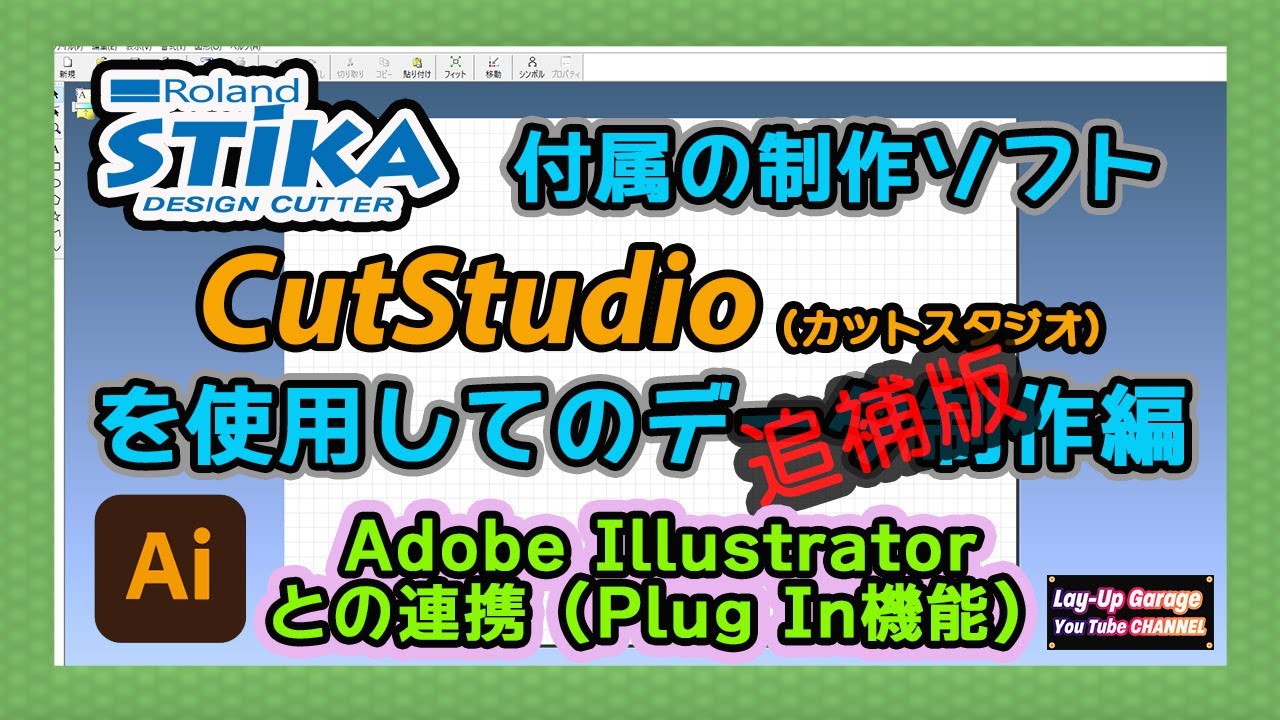Open the 図形(O) menu
The width and height of the screenshot is (1280, 720).
click(207, 46)
